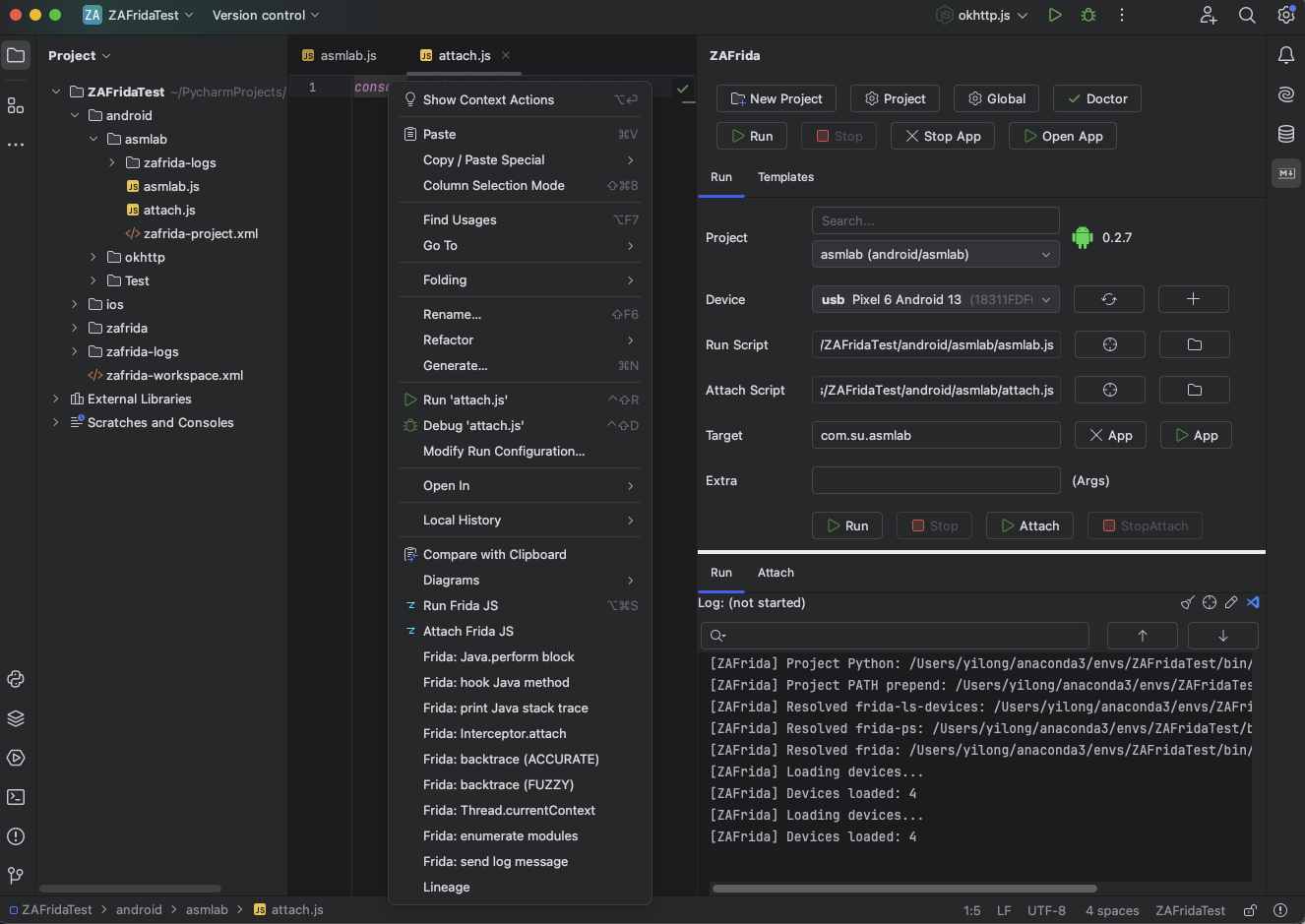The height and width of the screenshot is (924, 1305).
Task: Click the LF line separator indicator
Action: tap(1004, 910)
